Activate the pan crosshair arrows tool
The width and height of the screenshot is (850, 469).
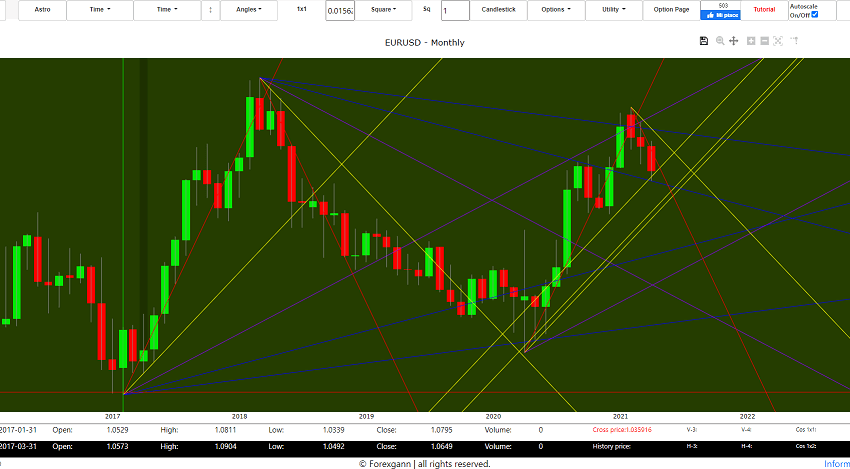point(734,41)
